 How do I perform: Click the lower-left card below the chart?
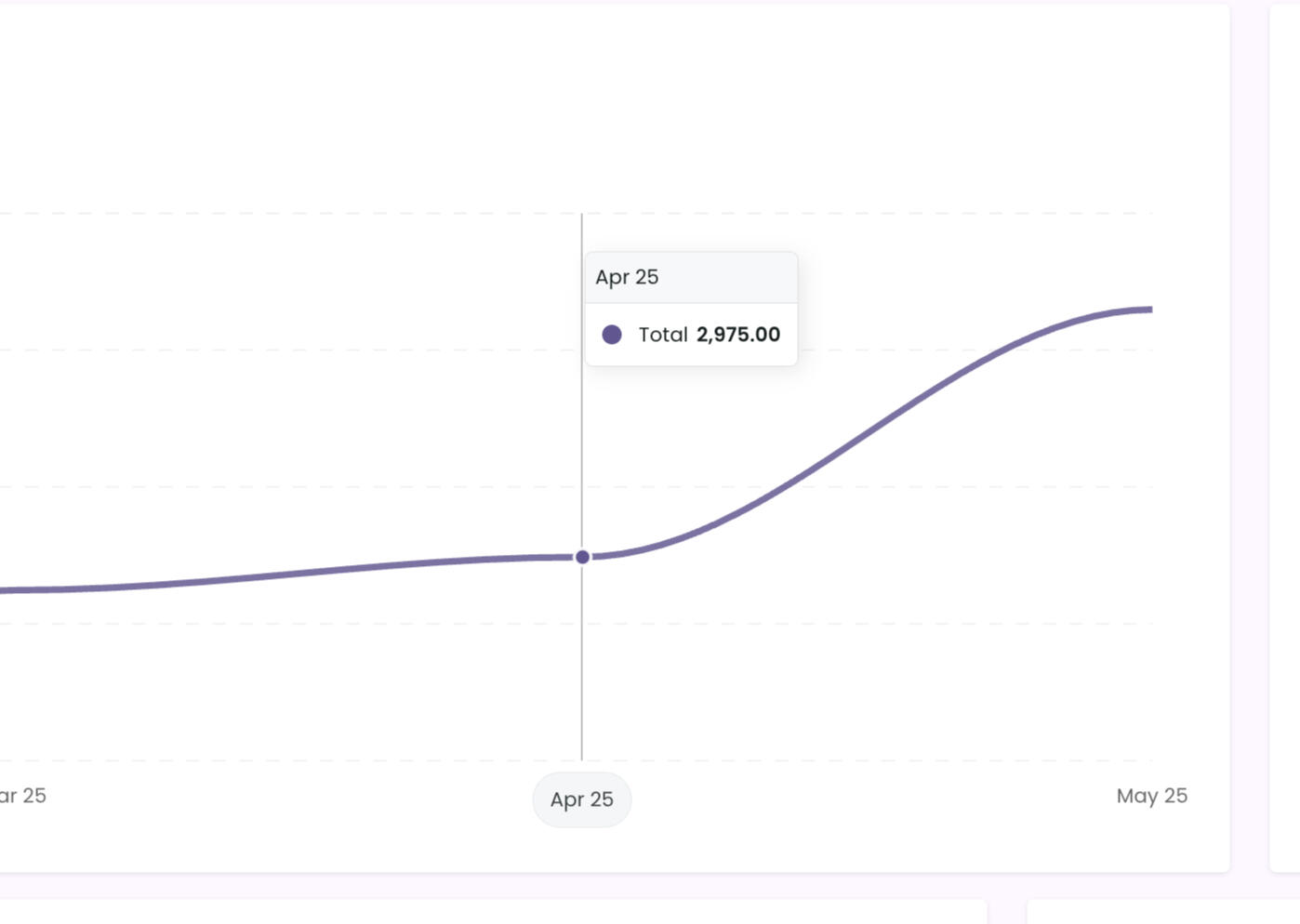493,911
